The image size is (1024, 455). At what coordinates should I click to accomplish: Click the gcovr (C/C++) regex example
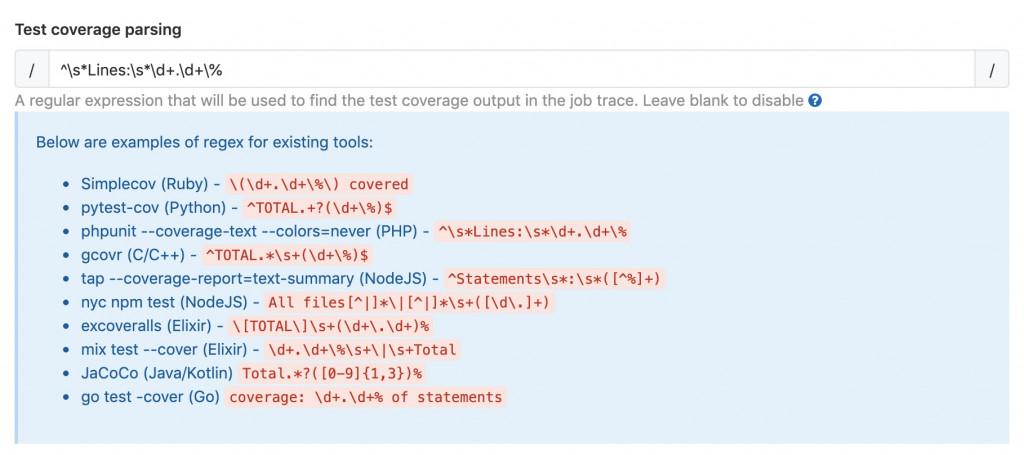[287, 255]
